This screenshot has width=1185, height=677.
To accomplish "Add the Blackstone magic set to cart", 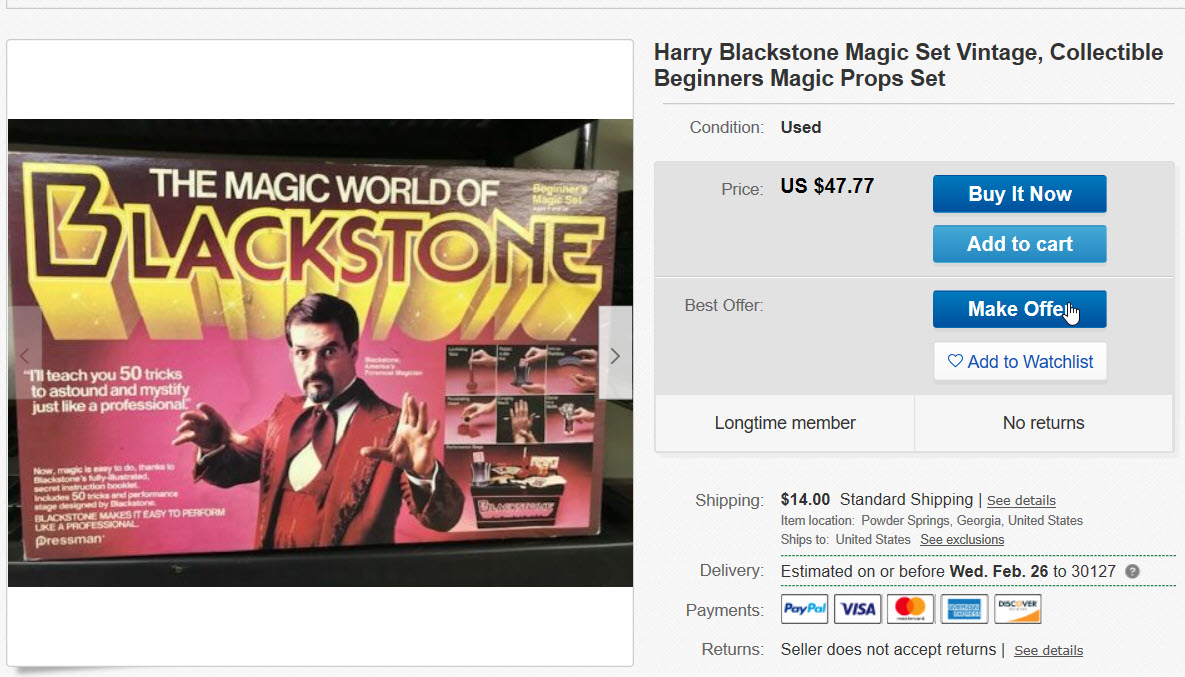I will pyautogui.click(x=1019, y=243).
